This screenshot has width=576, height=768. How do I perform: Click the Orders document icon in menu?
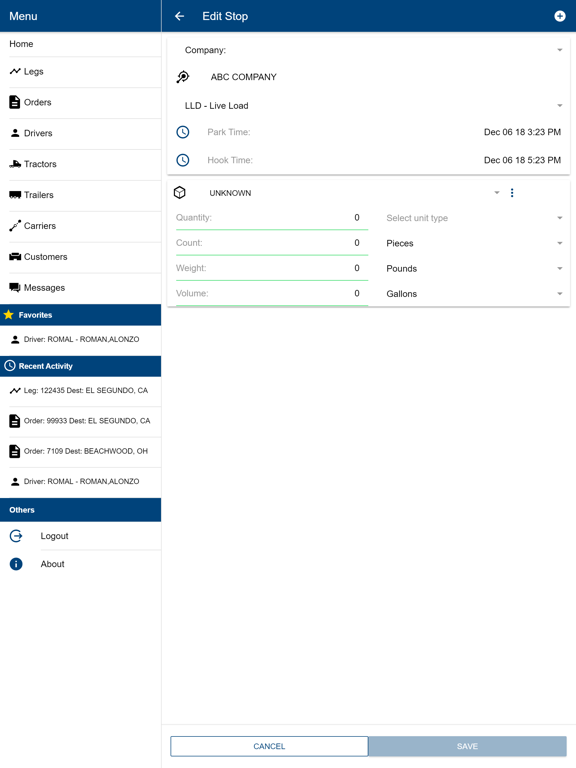(x=15, y=102)
